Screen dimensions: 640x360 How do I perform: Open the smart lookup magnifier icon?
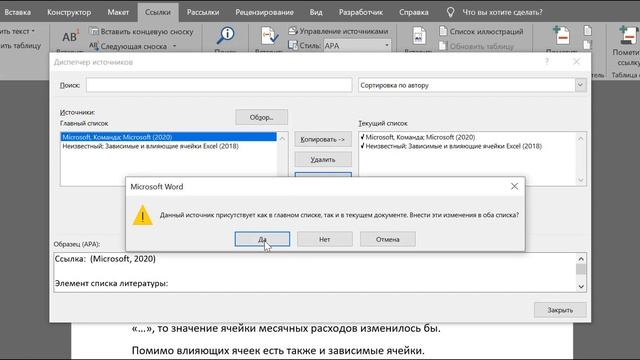(x=225, y=36)
